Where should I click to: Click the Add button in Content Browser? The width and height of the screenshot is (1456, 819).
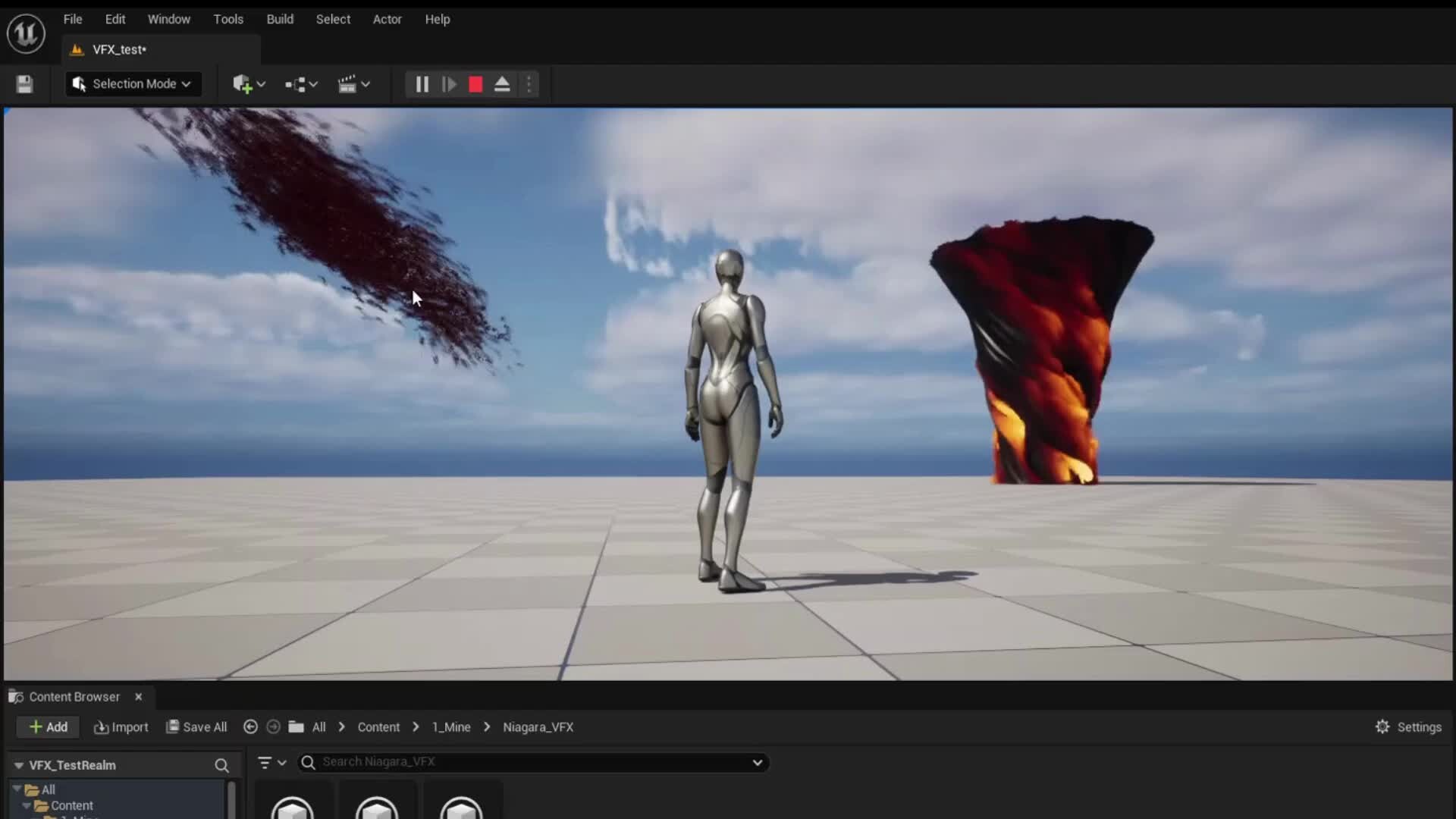(48, 726)
